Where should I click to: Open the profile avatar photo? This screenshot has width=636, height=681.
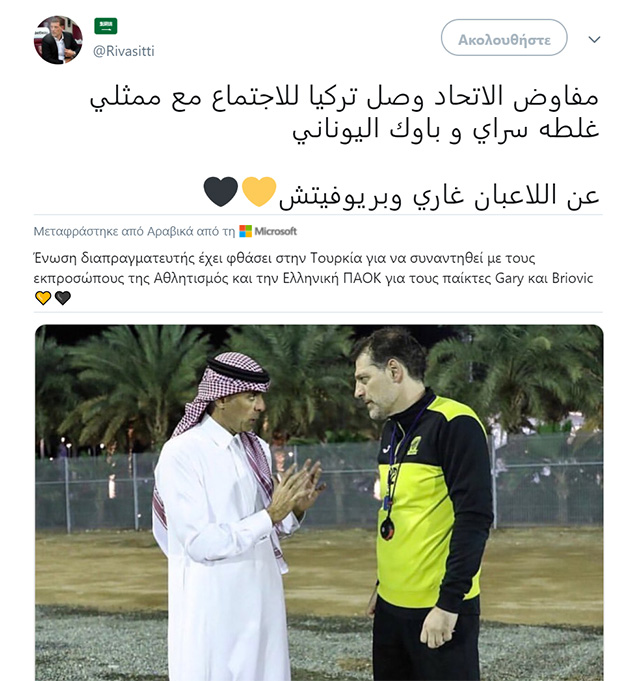[x=58, y=40]
